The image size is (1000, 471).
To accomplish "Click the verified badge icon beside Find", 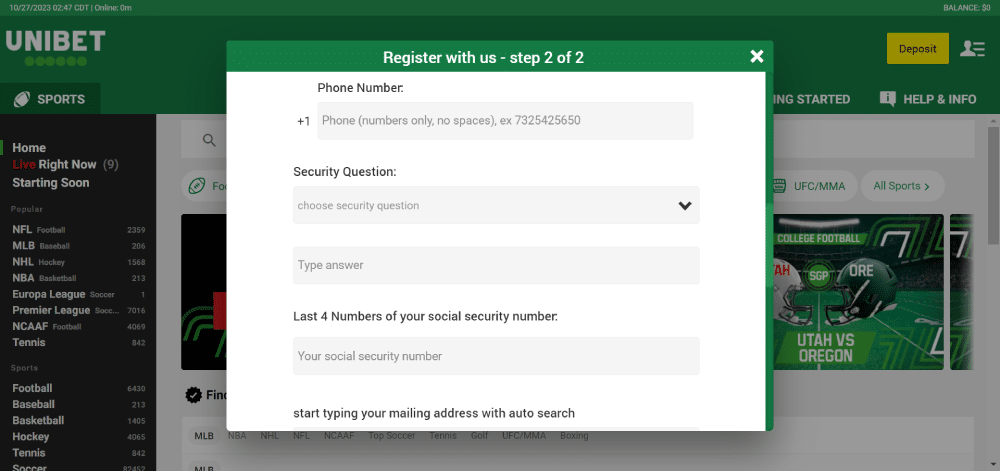I will pos(193,395).
